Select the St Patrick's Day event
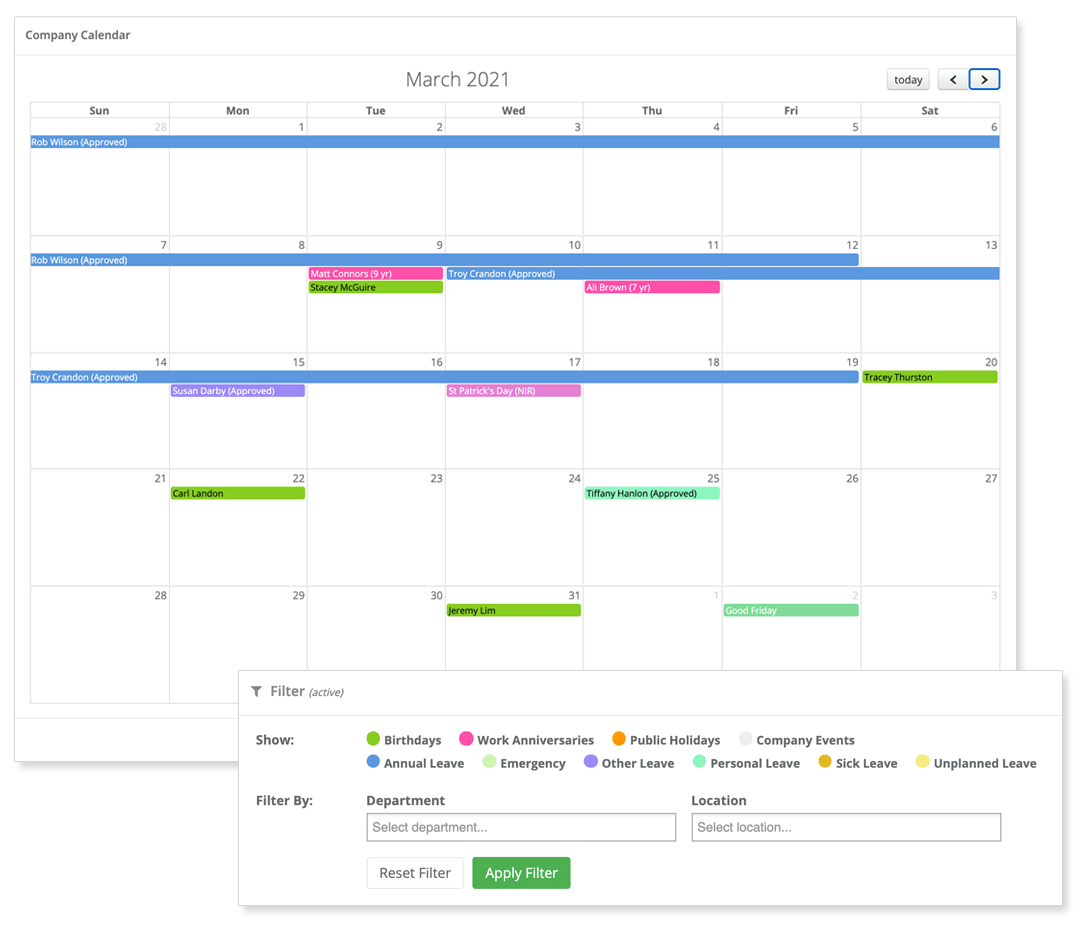The image size is (1080, 925). [513, 390]
